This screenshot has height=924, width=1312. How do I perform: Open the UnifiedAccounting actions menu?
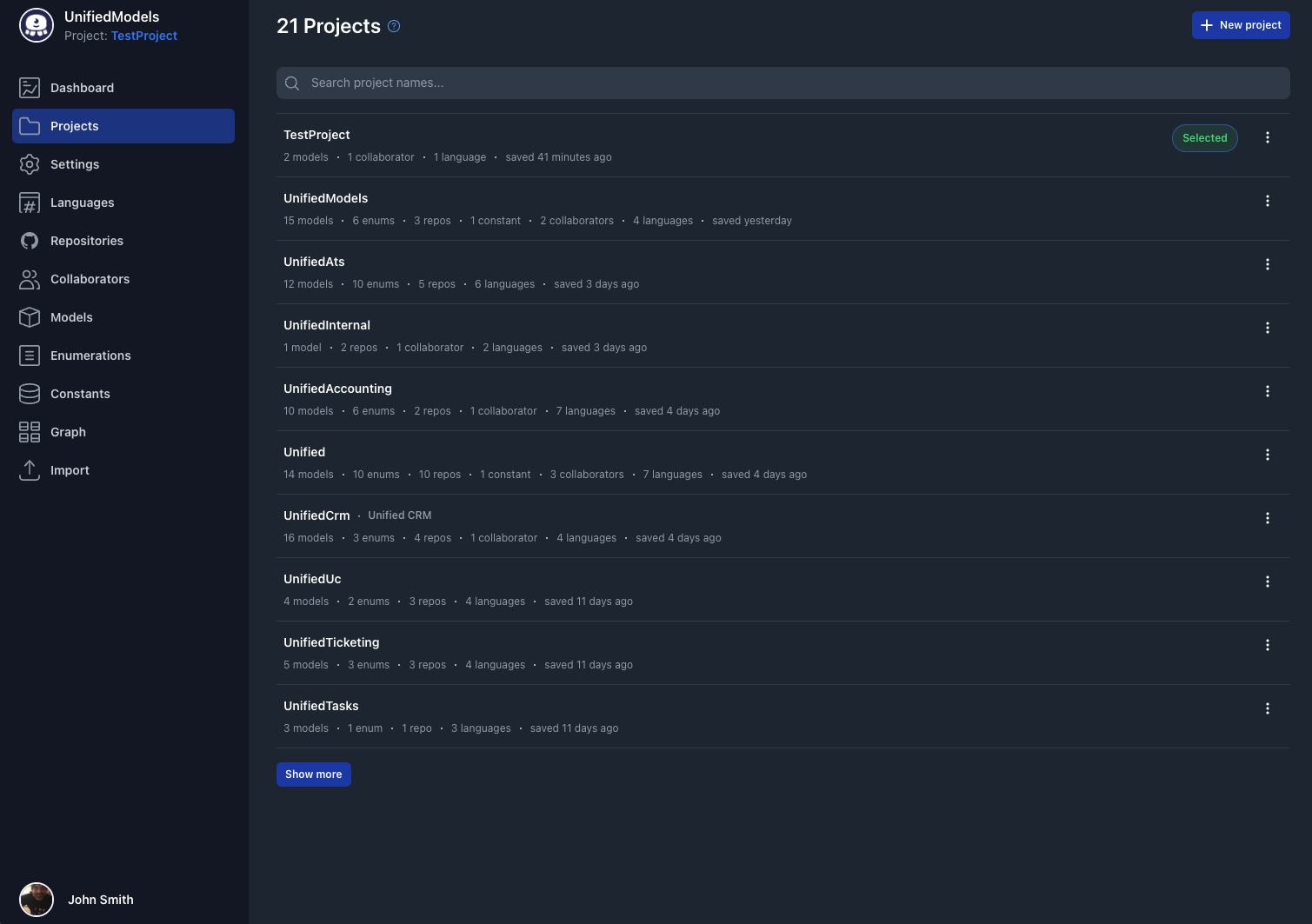1268,391
